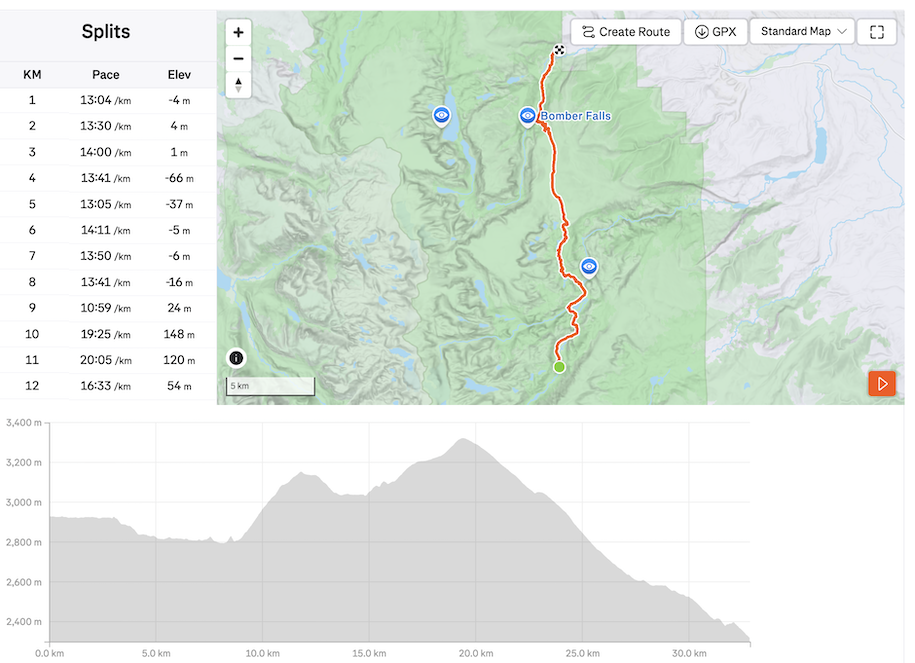Screen dimensions: 915x663
Task: Select the lake viewpoint marker west of the route
Action: click(441, 115)
